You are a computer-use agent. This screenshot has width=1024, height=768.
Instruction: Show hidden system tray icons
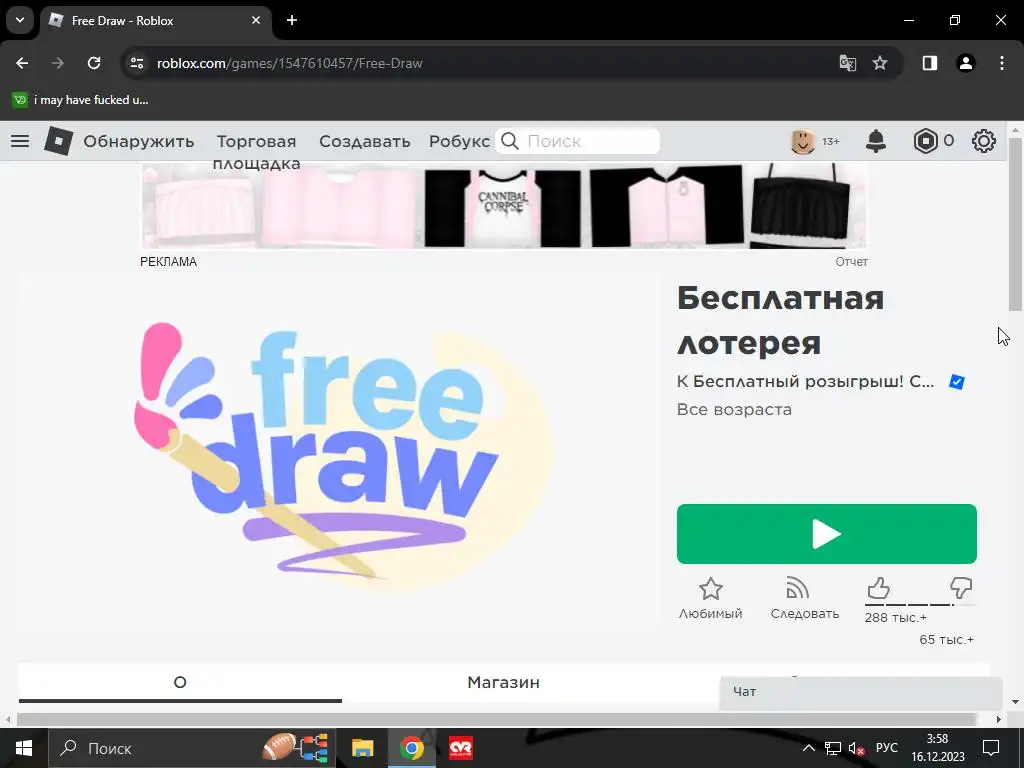[808, 748]
